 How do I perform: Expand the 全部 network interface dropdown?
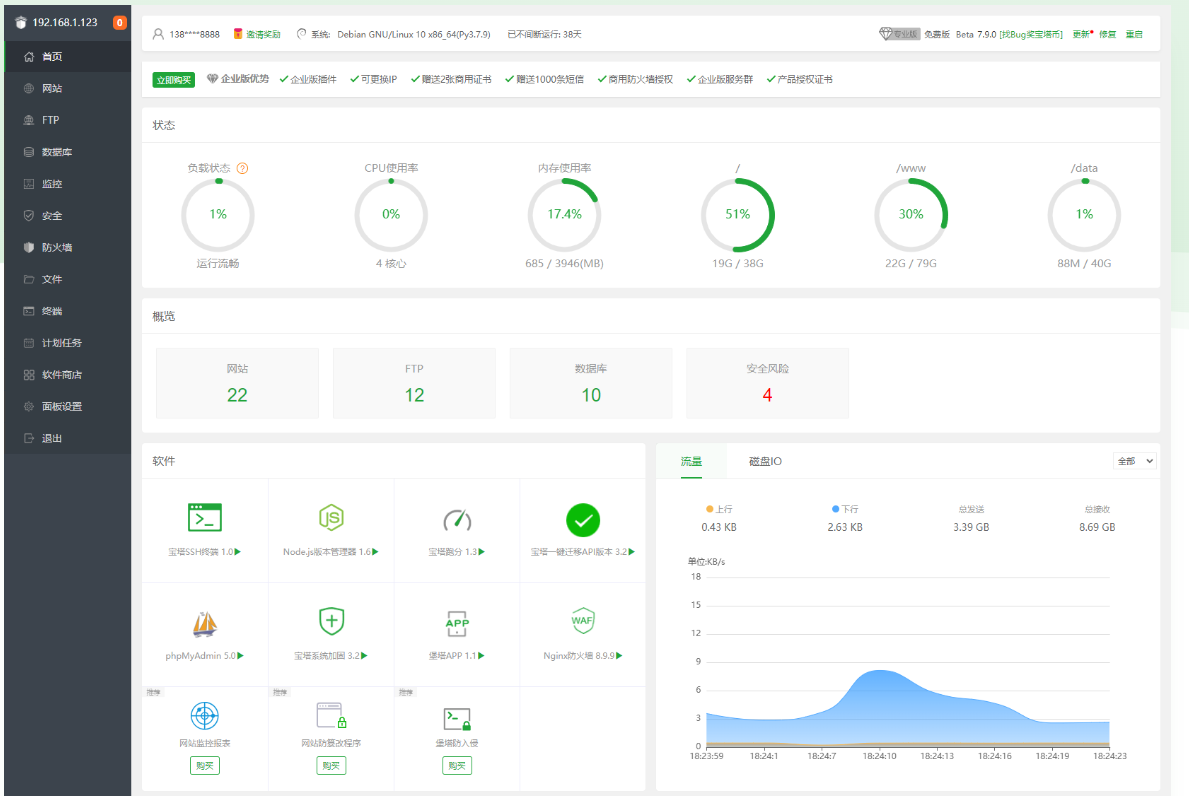click(1134, 461)
